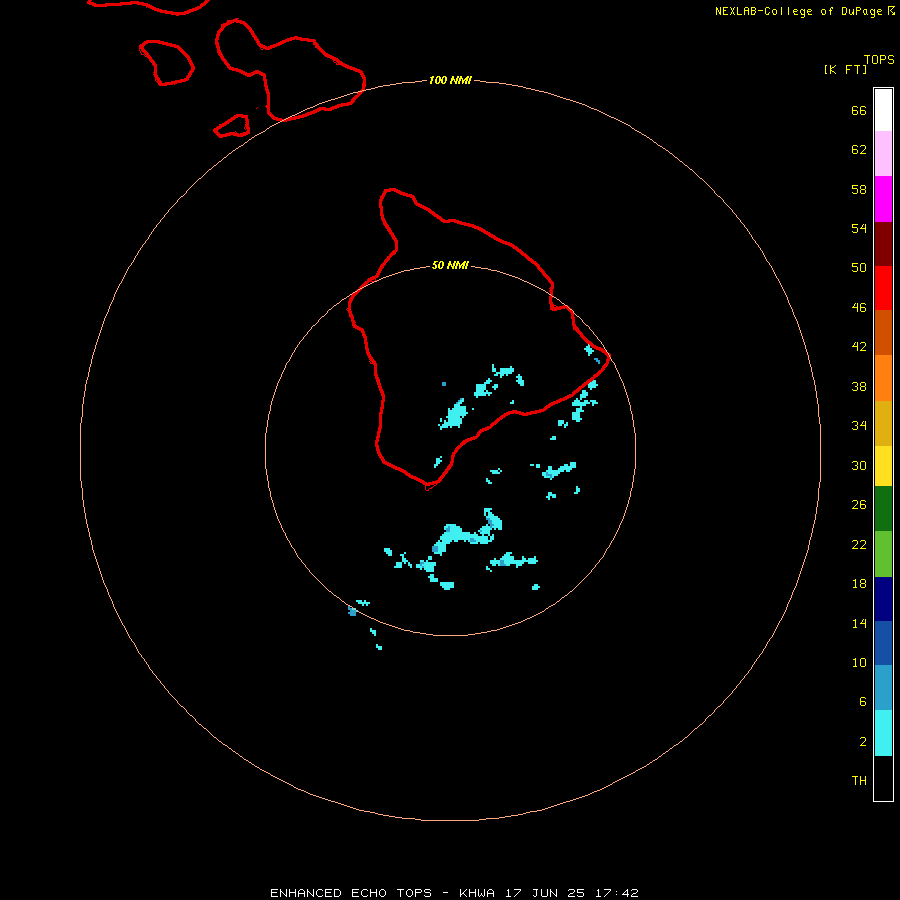Click the gold legend swatch above 38
The height and width of the screenshot is (900, 900).
[x=883, y=424]
